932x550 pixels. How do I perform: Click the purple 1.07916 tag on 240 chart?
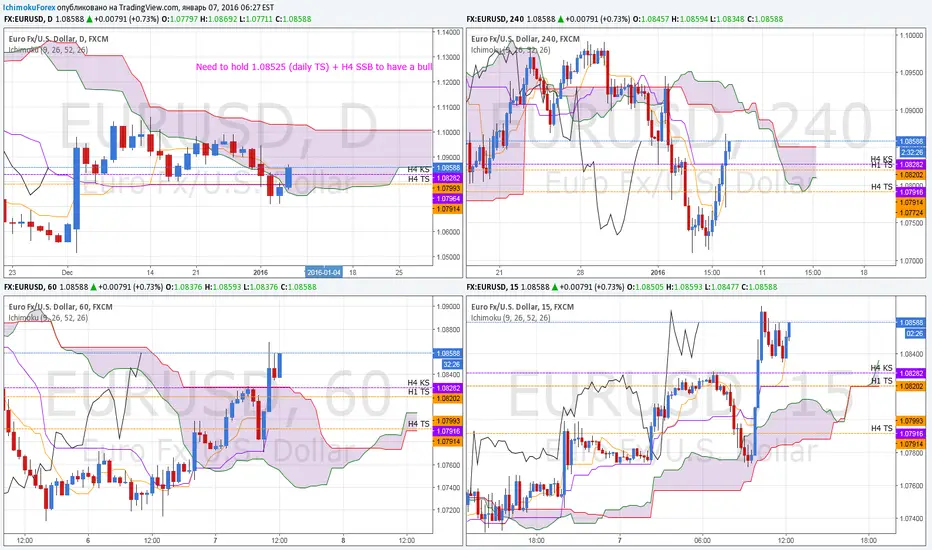pyautogui.click(x=911, y=192)
